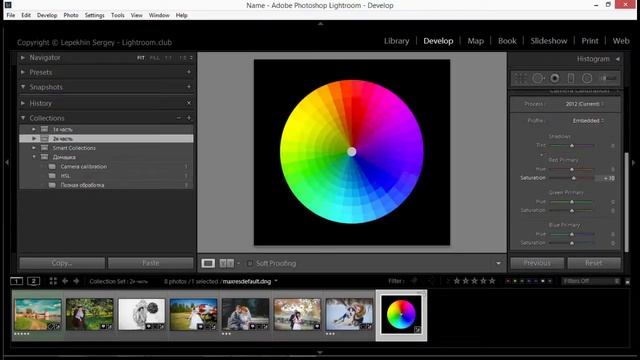Click the Paste button
The width and height of the screenshot is (640, 360).
(151, 263)
